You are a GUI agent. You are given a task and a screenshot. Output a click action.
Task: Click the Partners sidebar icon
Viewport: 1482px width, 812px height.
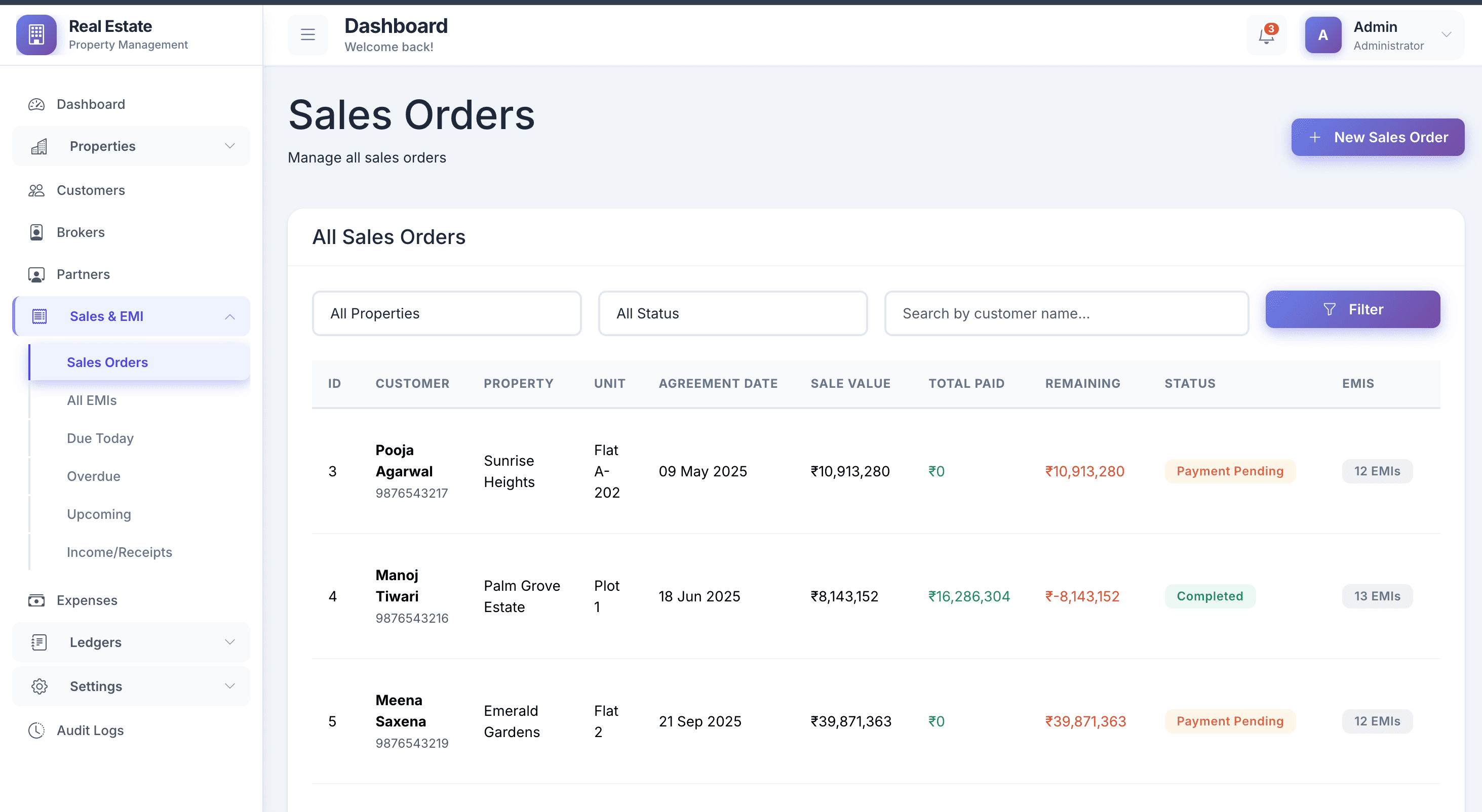[x=36, y=274]
